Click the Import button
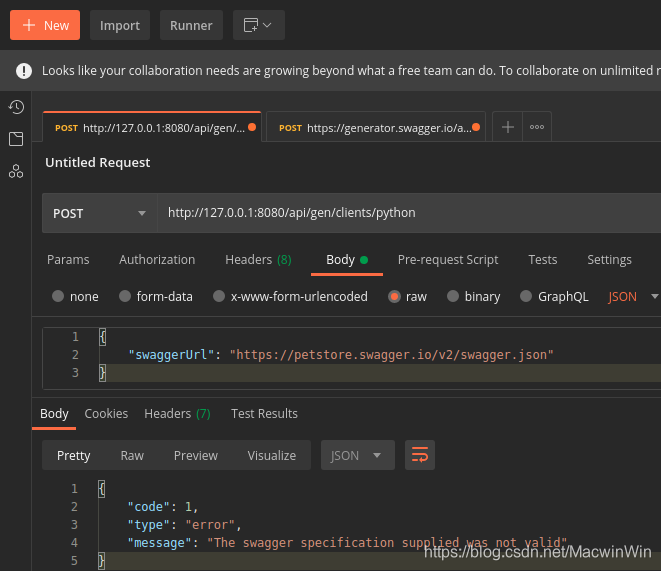 120,25
